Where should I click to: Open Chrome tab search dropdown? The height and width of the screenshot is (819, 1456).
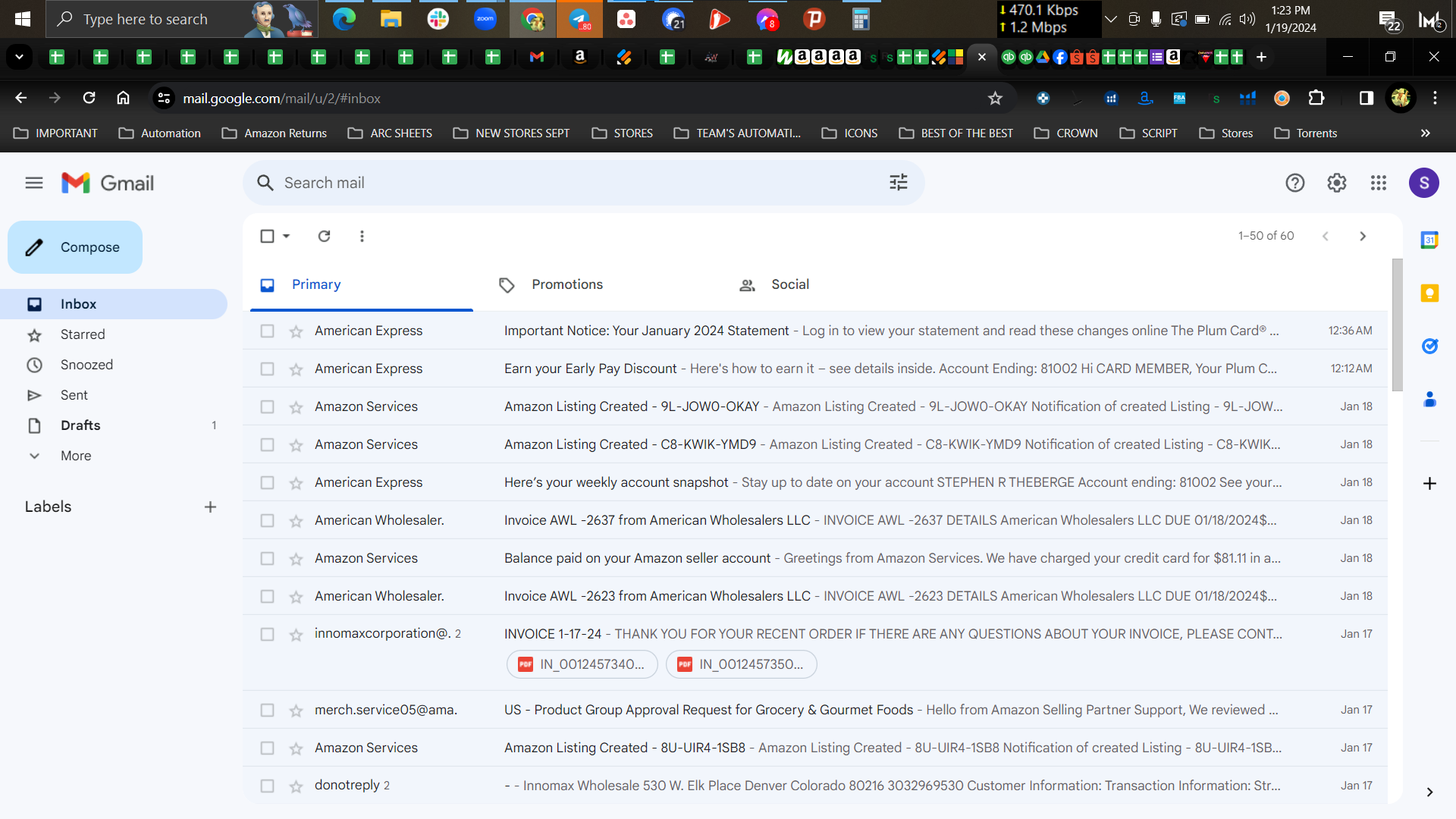pyautogui.click(x=20, y=57)
